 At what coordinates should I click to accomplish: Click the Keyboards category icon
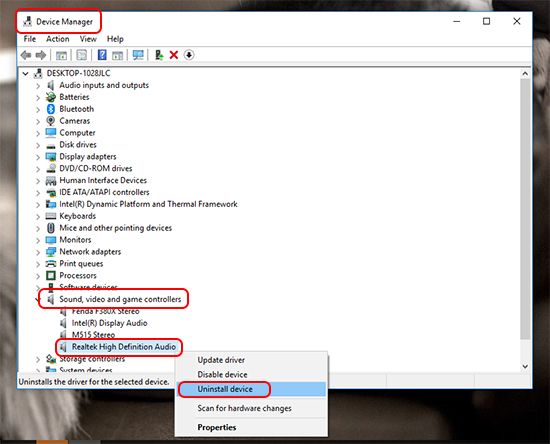coord(51,216)
